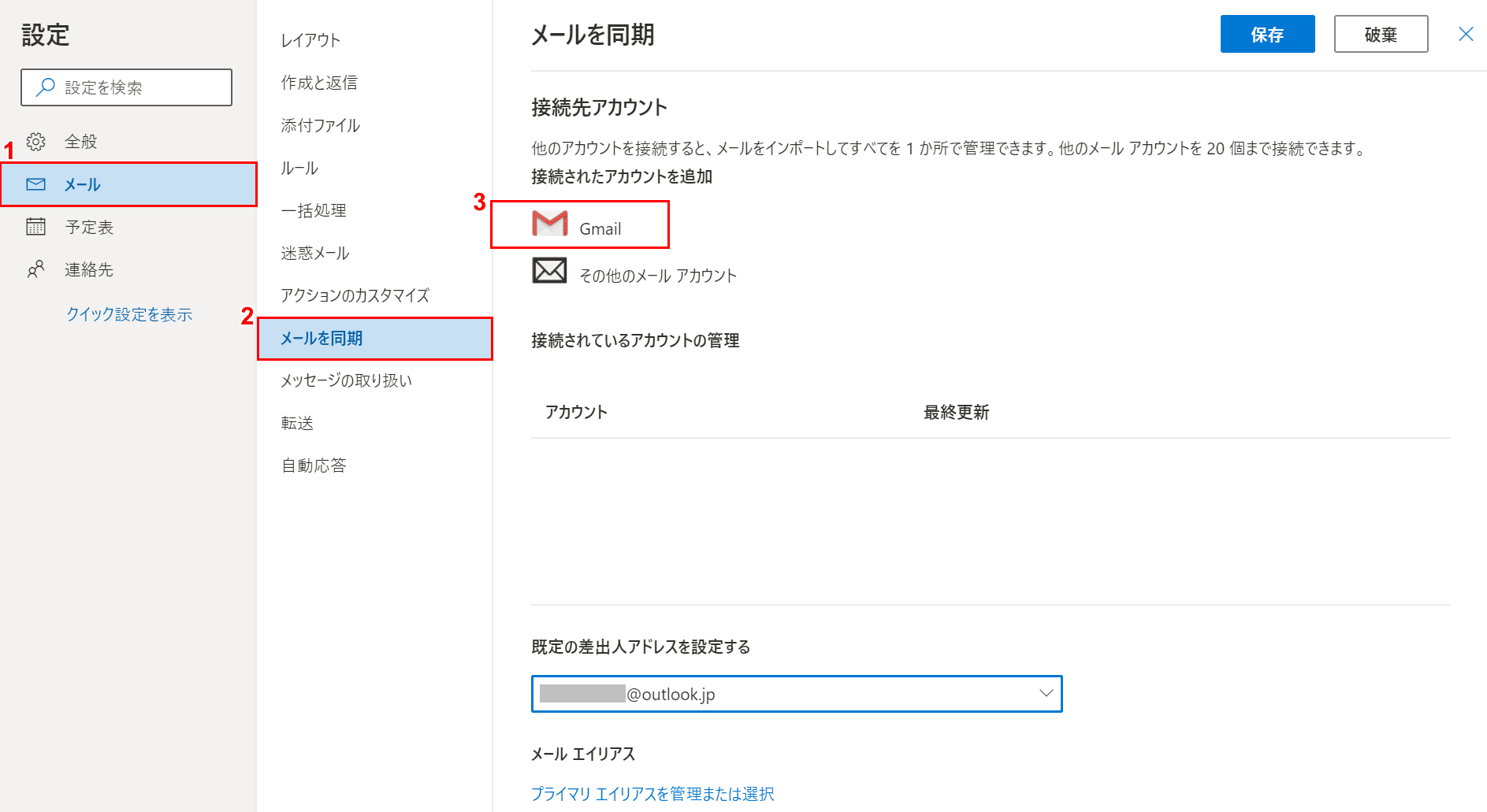Open the 予定表 settings category
1487x812 pixels.
128,227
